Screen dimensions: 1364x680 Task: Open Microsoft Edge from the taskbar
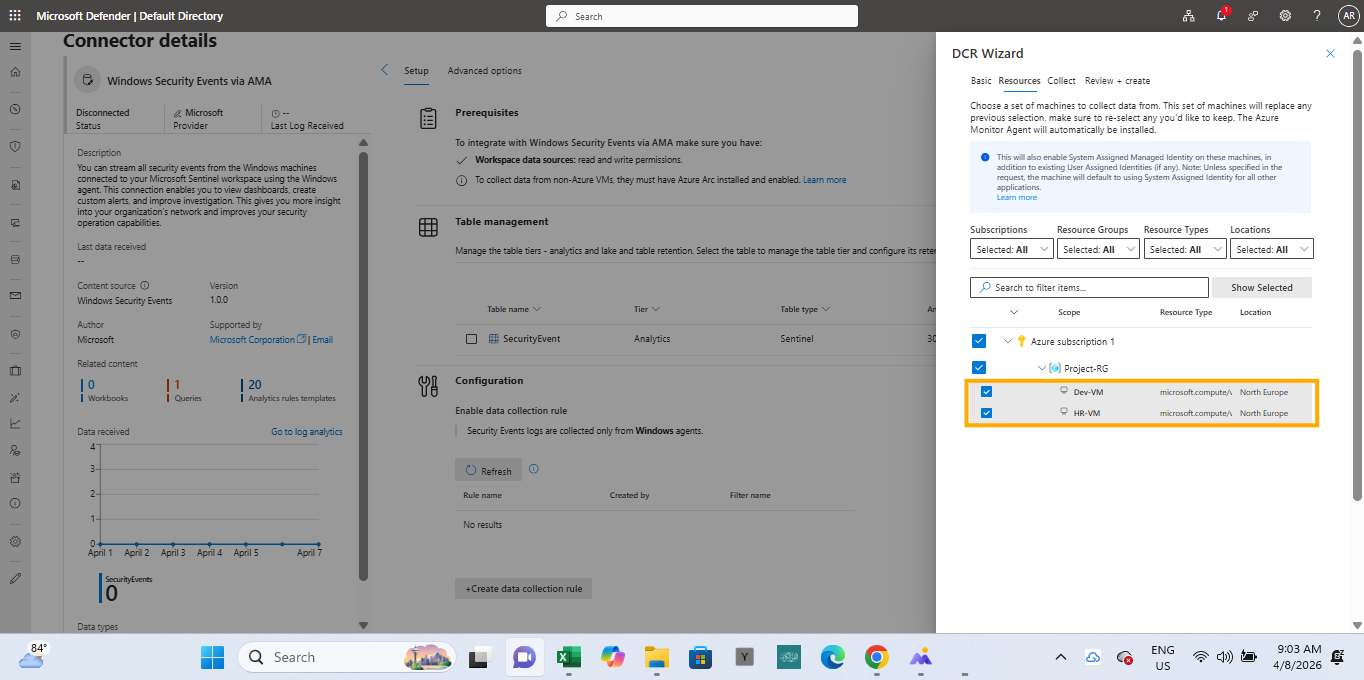833,657
